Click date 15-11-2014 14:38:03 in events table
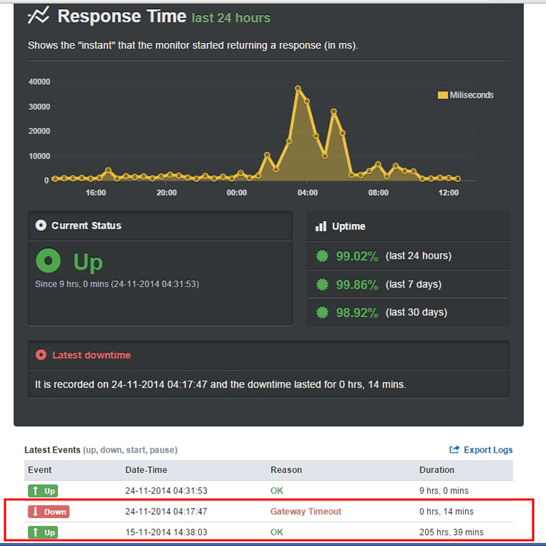This screenshot has width=546, height=546. [166, 532]
